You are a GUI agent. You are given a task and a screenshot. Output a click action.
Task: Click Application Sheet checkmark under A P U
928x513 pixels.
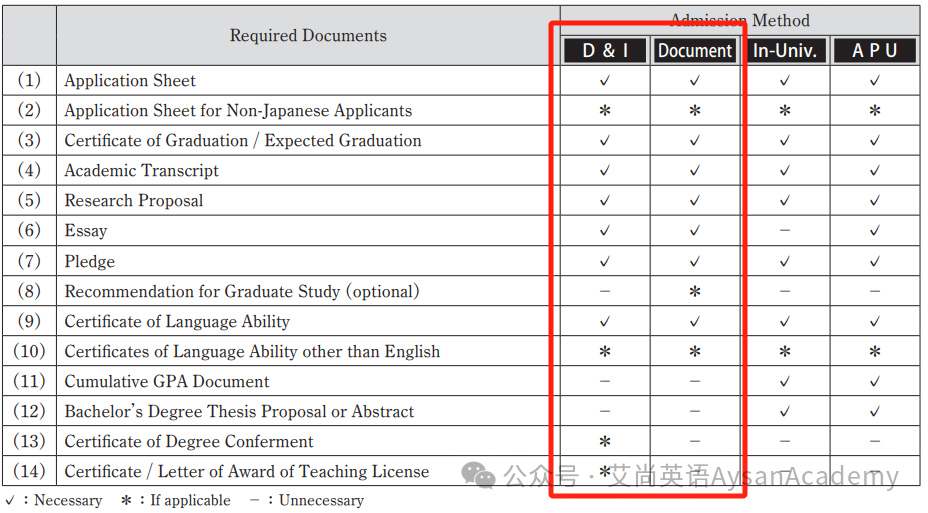coord(875,80)
